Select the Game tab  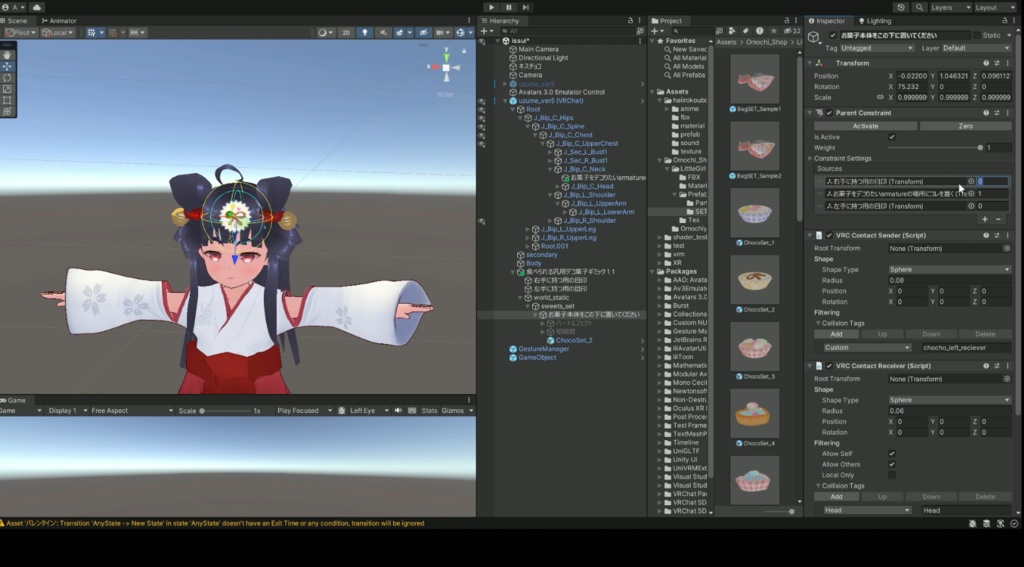coord(13,400)
